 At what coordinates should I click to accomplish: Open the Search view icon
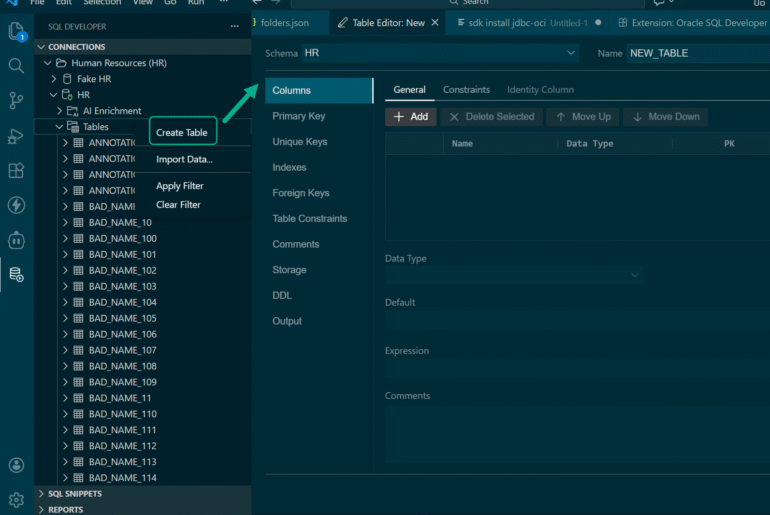(x=16, y=65)
